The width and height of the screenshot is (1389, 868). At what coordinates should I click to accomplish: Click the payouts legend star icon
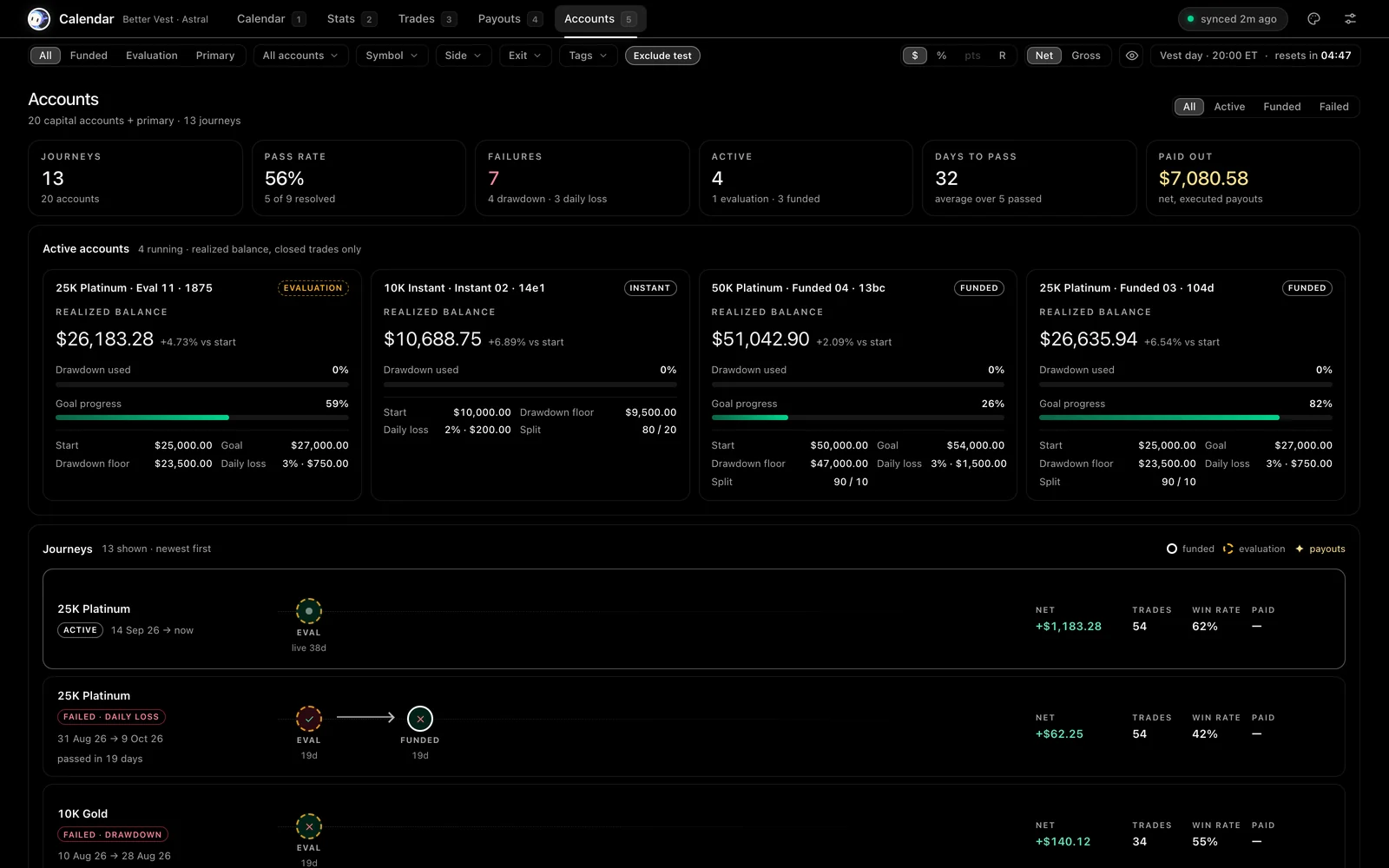(1300, 549)
